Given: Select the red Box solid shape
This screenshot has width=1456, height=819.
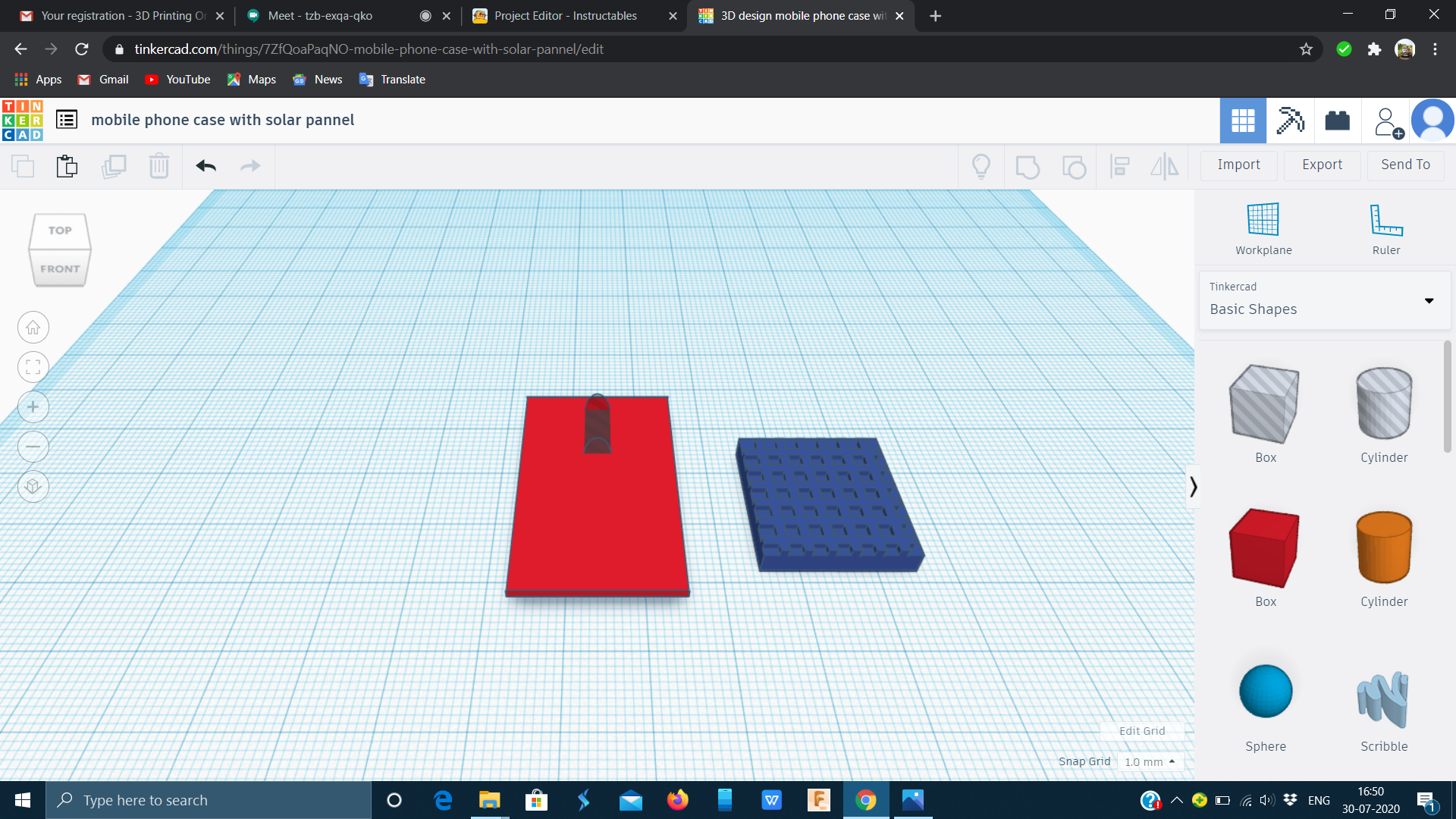Looking at the screenshot, I should [x=1264, y=549].
